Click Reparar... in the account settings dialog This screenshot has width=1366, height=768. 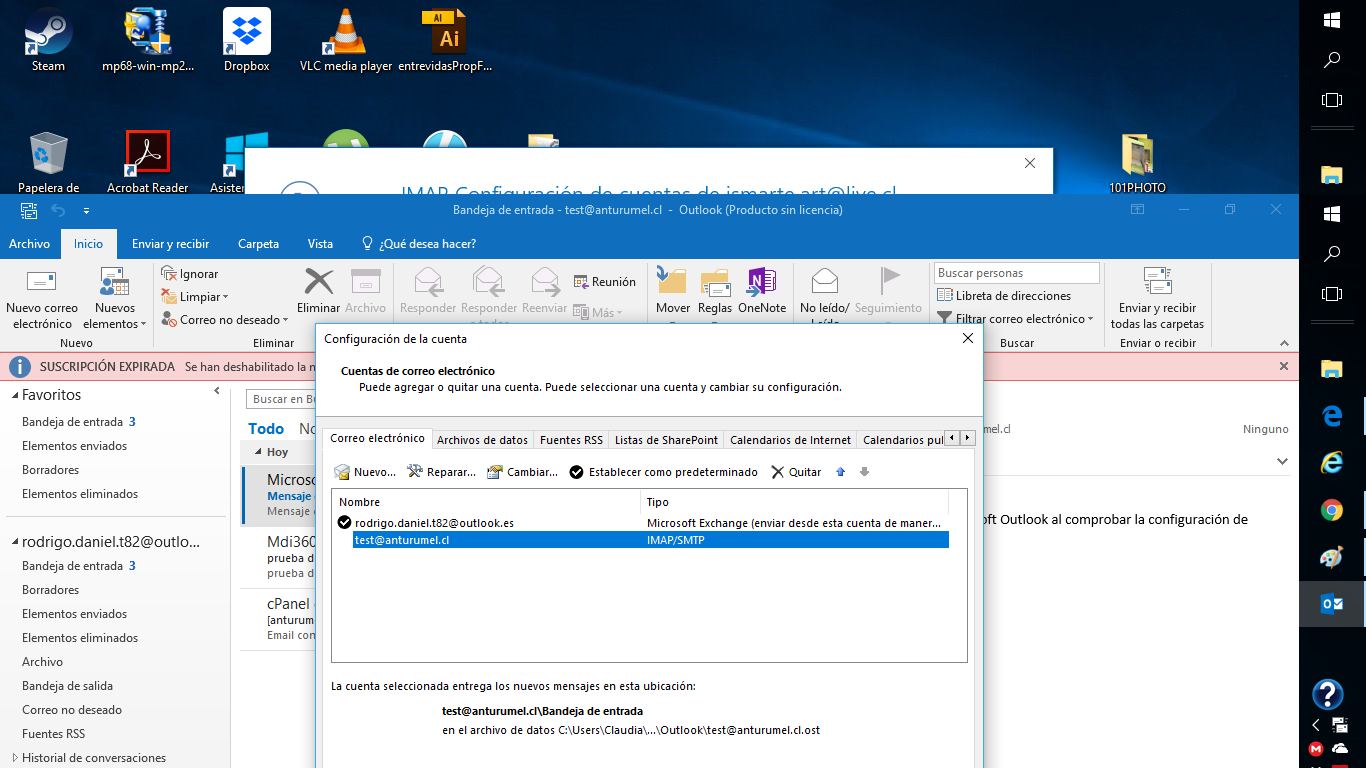point(442,472)
